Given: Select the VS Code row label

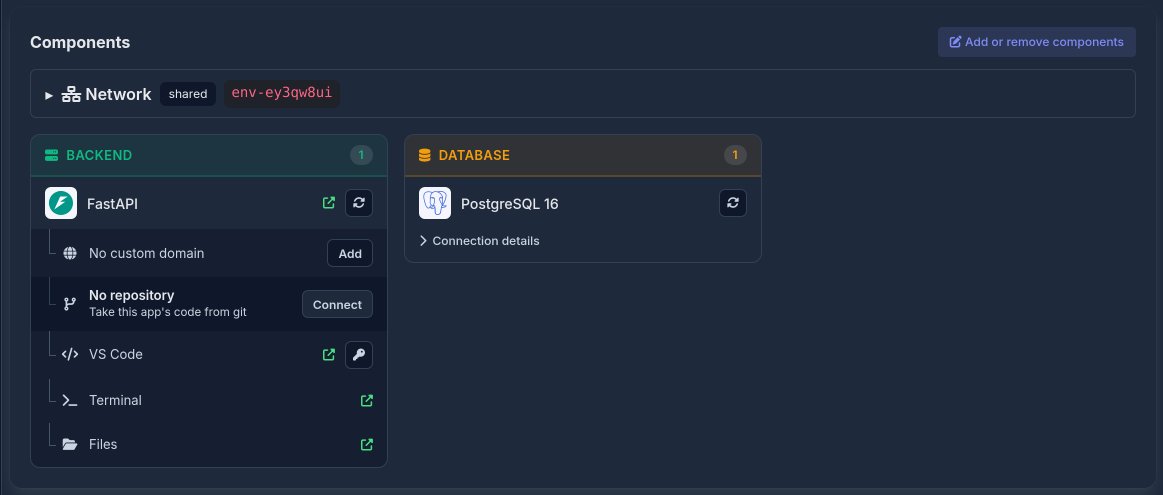Looking at the screenshot, I should click(x=116, y=354).
